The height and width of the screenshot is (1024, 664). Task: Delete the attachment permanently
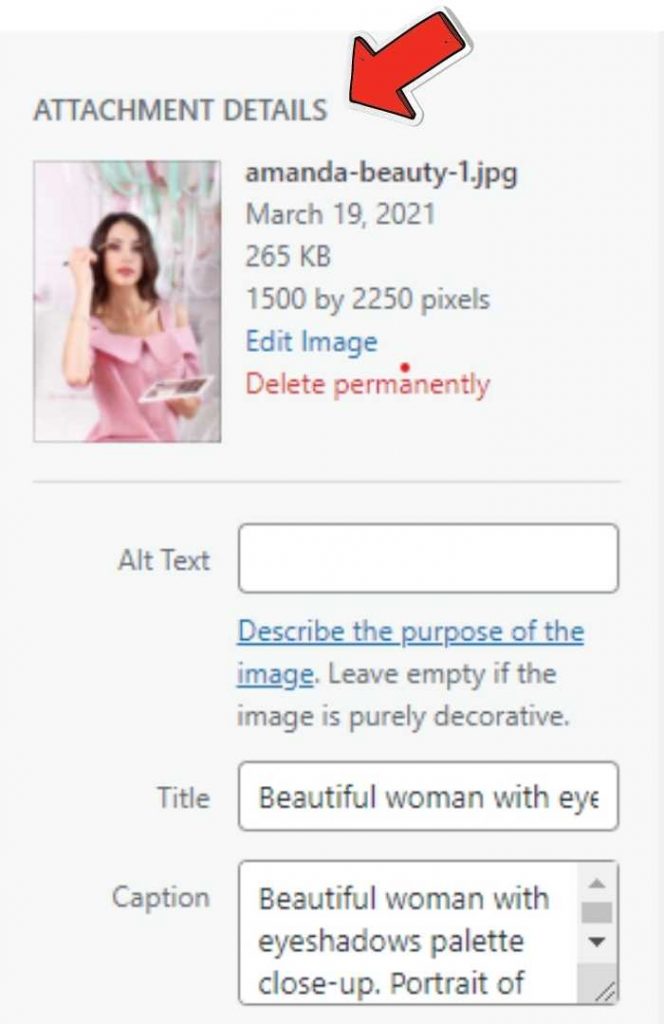(x=367, y=384)
